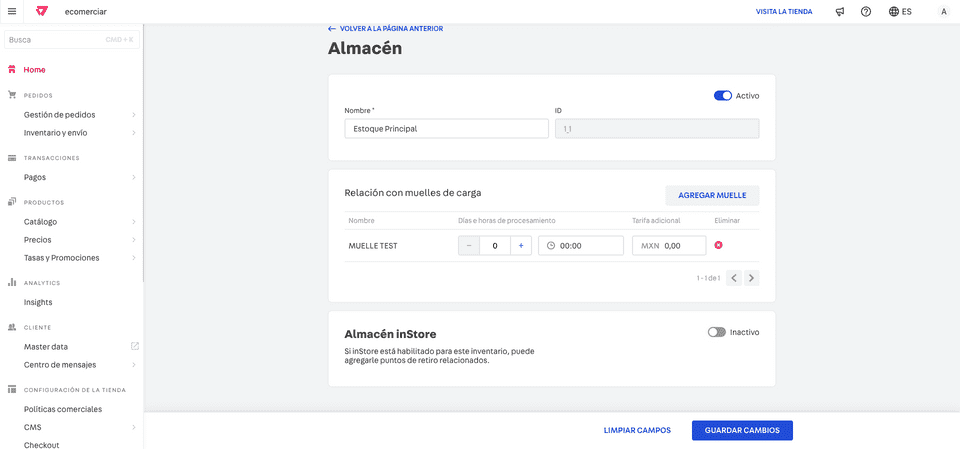This screenshot has width=960, height=449.
Task: Click the globe language icon
Action: tap(893, 12)
